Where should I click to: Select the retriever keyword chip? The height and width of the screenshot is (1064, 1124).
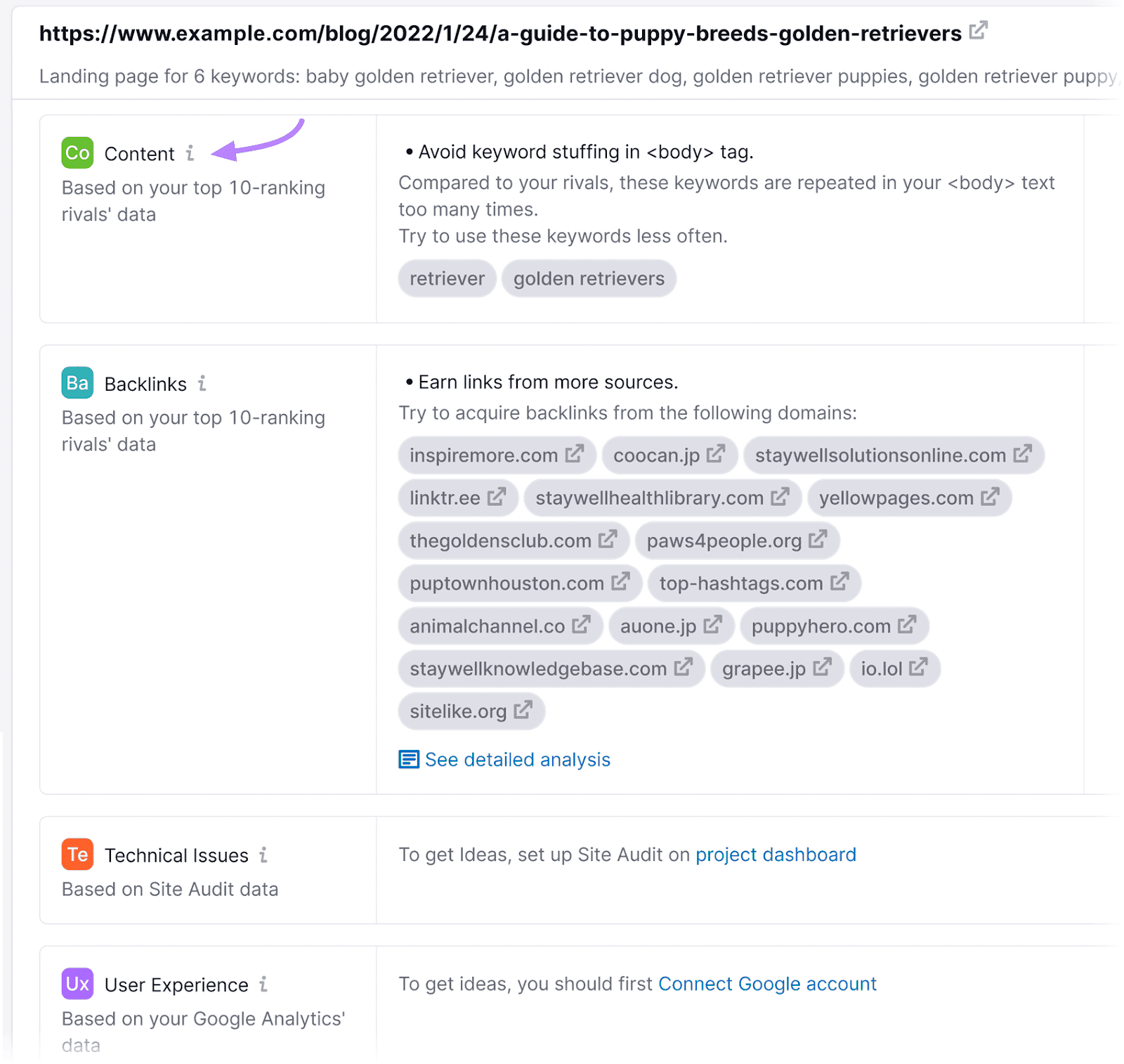(447, 278)
